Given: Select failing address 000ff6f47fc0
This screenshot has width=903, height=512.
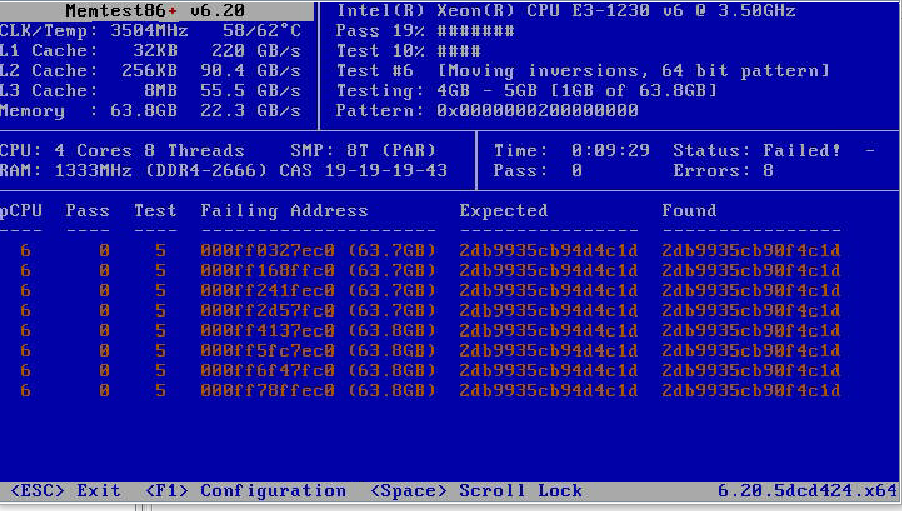Looking at the screenshot, I should point(268,370).
